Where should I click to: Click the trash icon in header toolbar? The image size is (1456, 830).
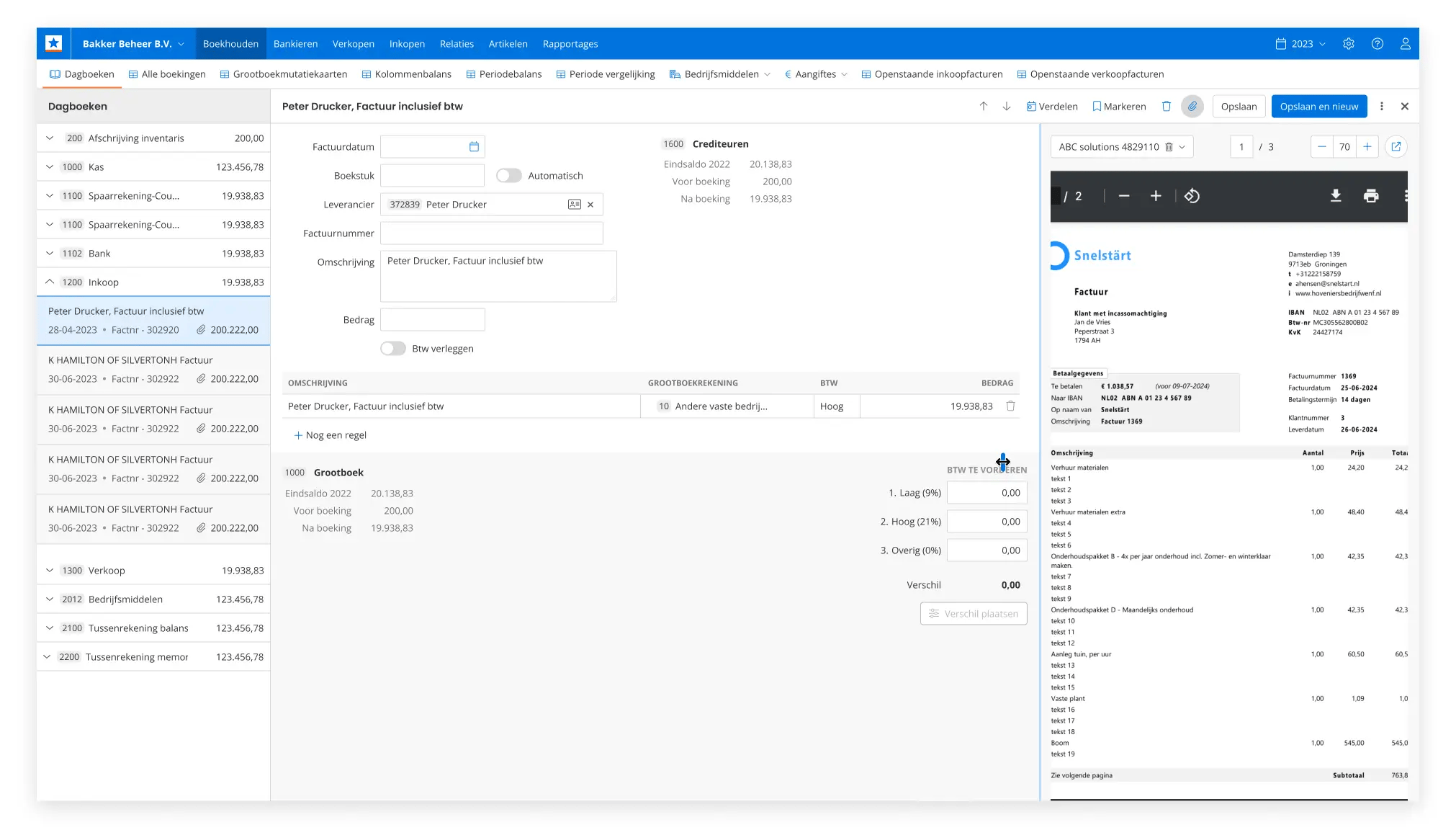pos(1167,106)
